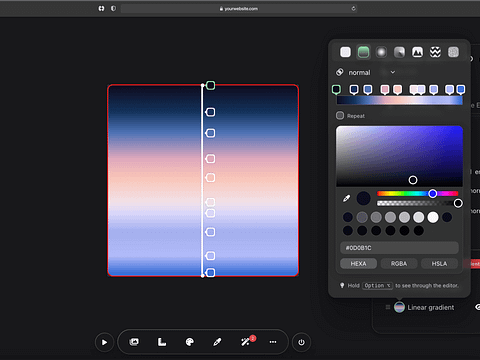Select the zigzag pattern fill type icon

pyautogui.click(x=435, y=52)
